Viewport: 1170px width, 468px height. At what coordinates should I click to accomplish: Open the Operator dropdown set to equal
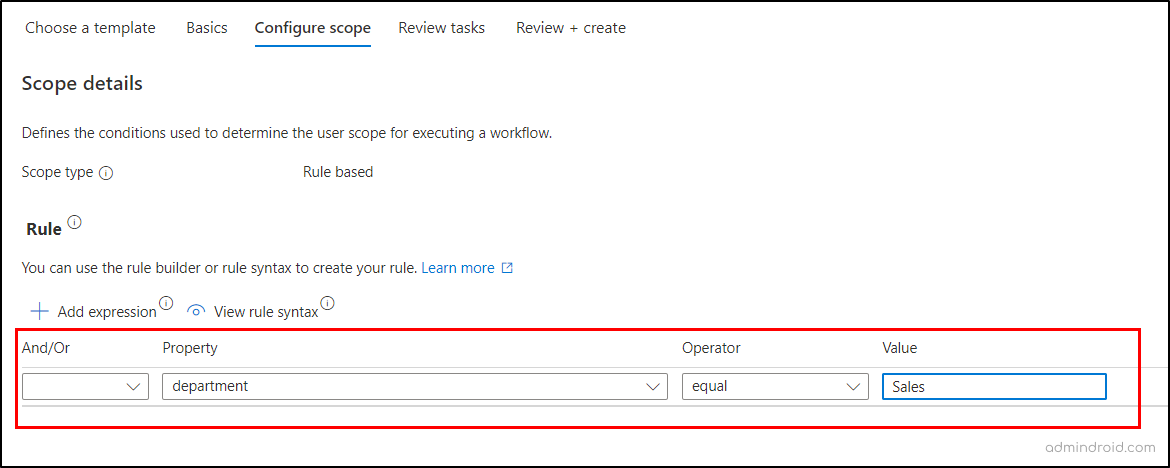coord(774,386)
